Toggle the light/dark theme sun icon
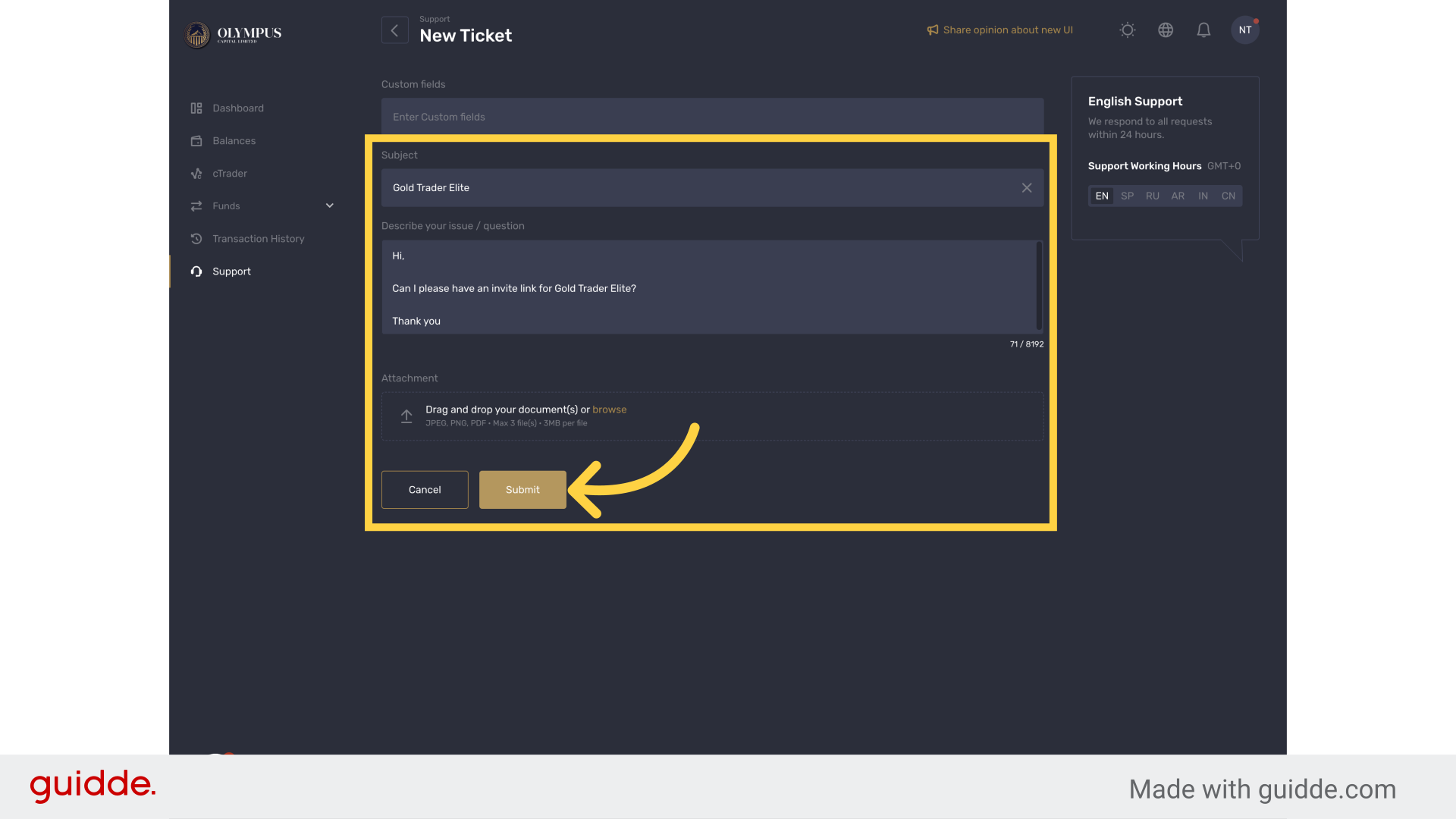The height and width of the screenshot is (819, 1456). coord(1128,30)
